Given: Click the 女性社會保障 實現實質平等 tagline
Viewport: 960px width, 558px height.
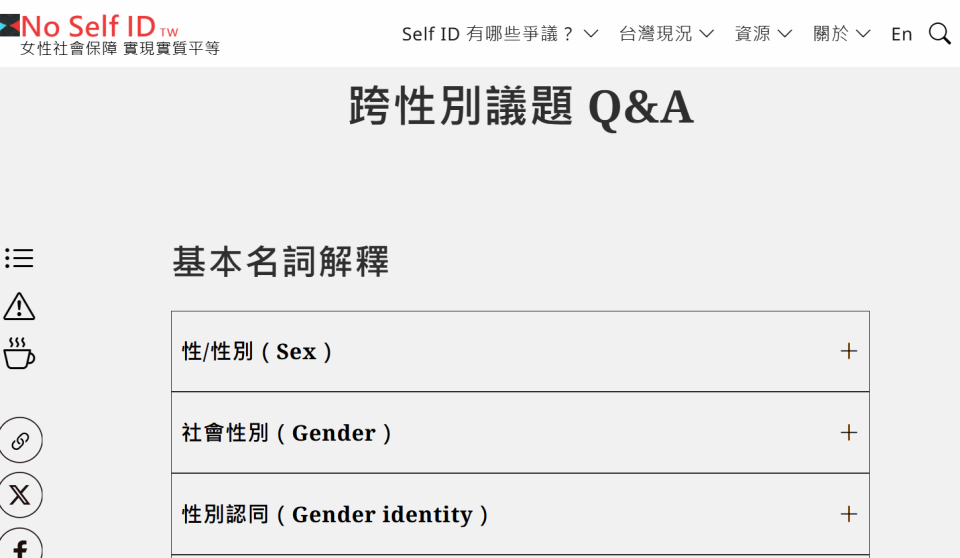Looking at the screenshot, I should click(120, 48).
